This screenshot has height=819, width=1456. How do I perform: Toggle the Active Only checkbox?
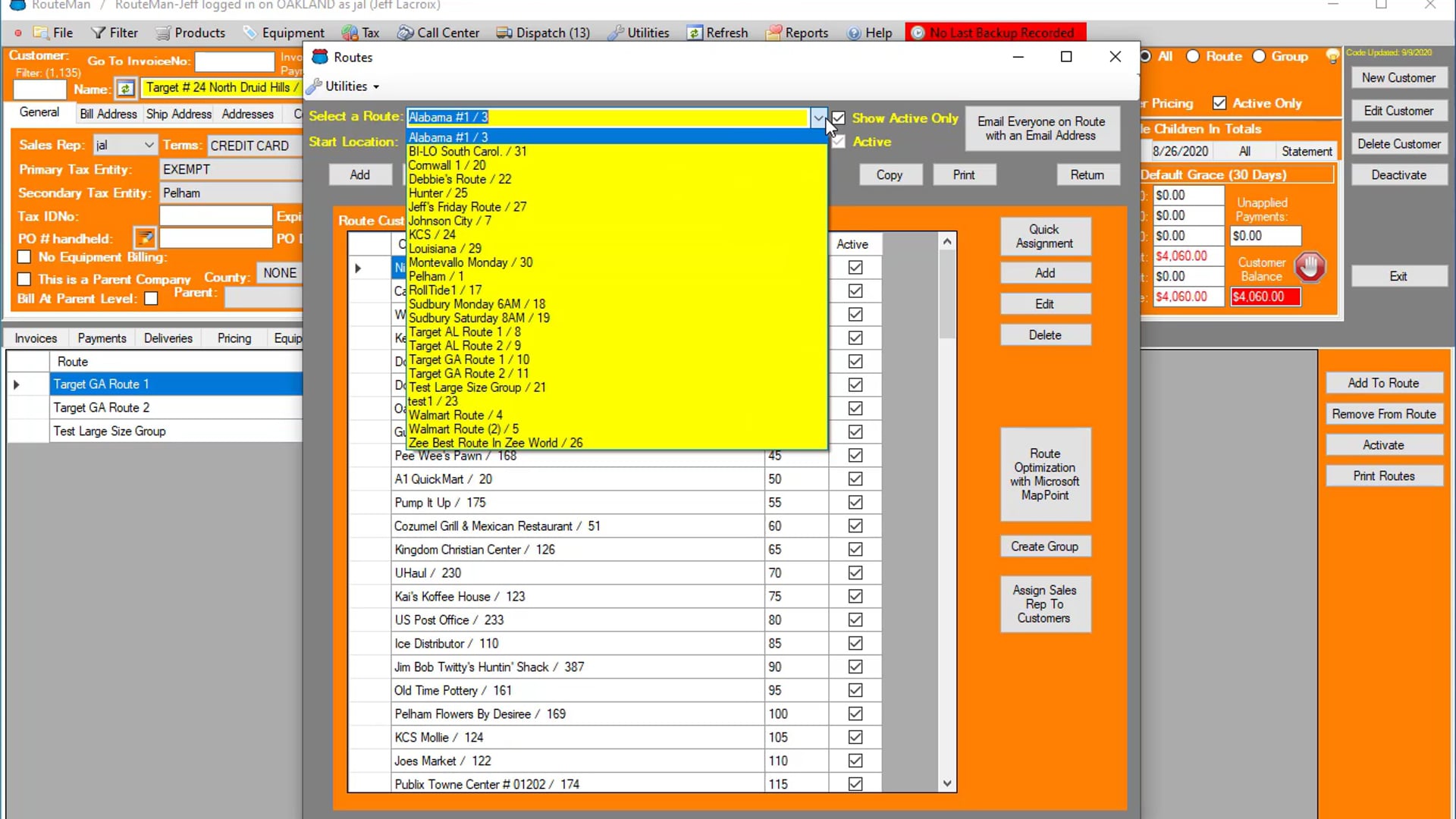pos(1219,103)
